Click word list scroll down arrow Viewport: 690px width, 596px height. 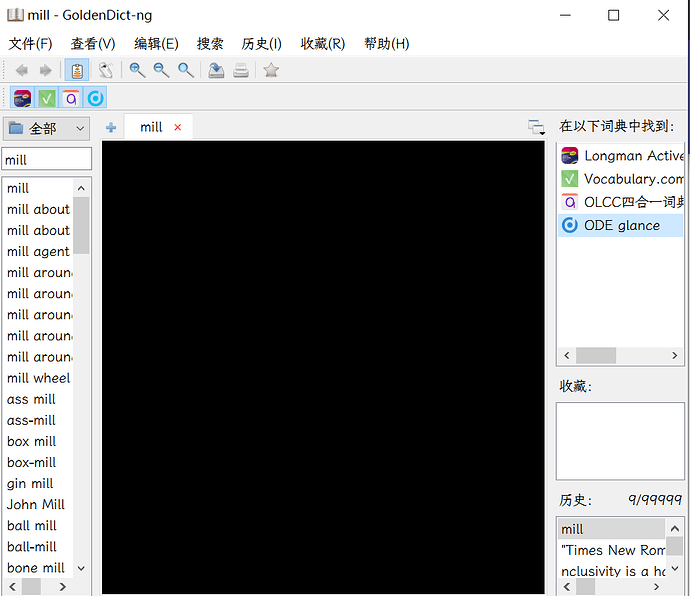click(x=81, y=568)
